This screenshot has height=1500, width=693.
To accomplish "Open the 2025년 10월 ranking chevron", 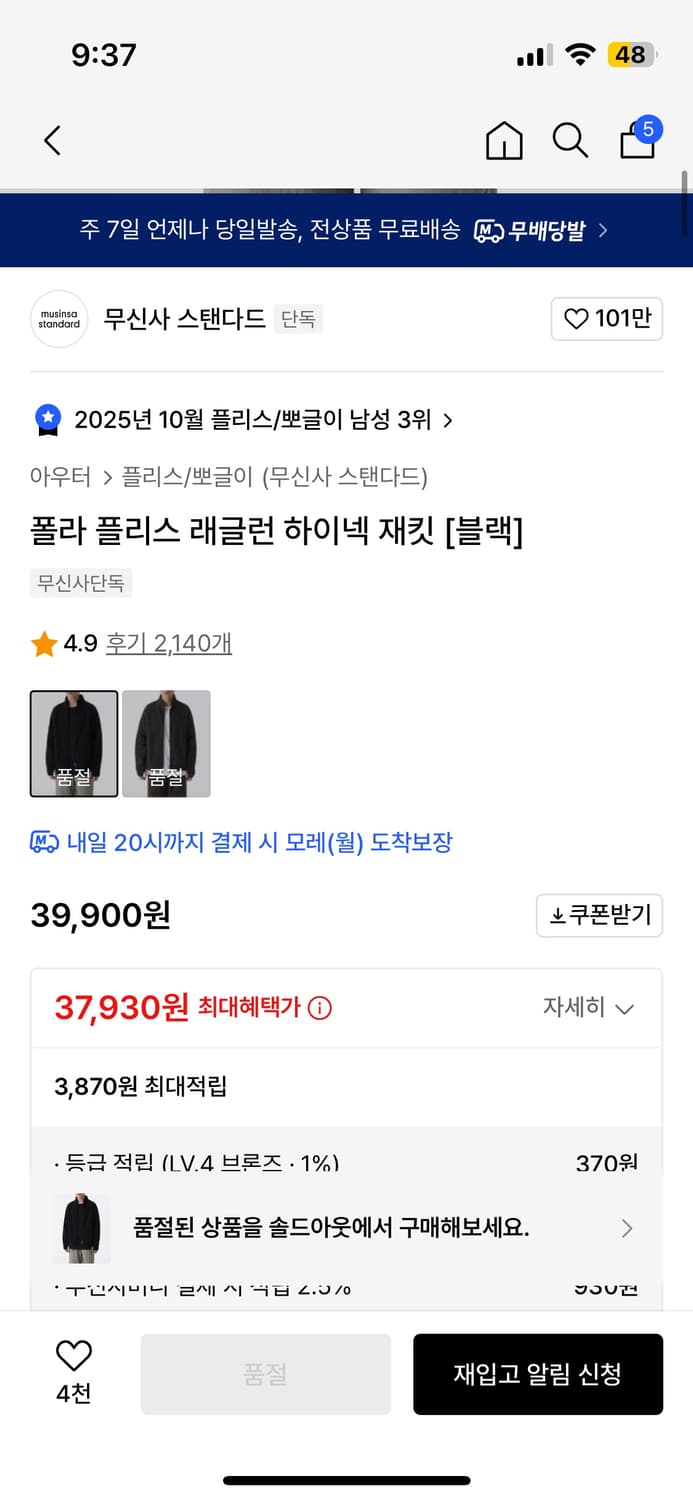I will (448, 421).
